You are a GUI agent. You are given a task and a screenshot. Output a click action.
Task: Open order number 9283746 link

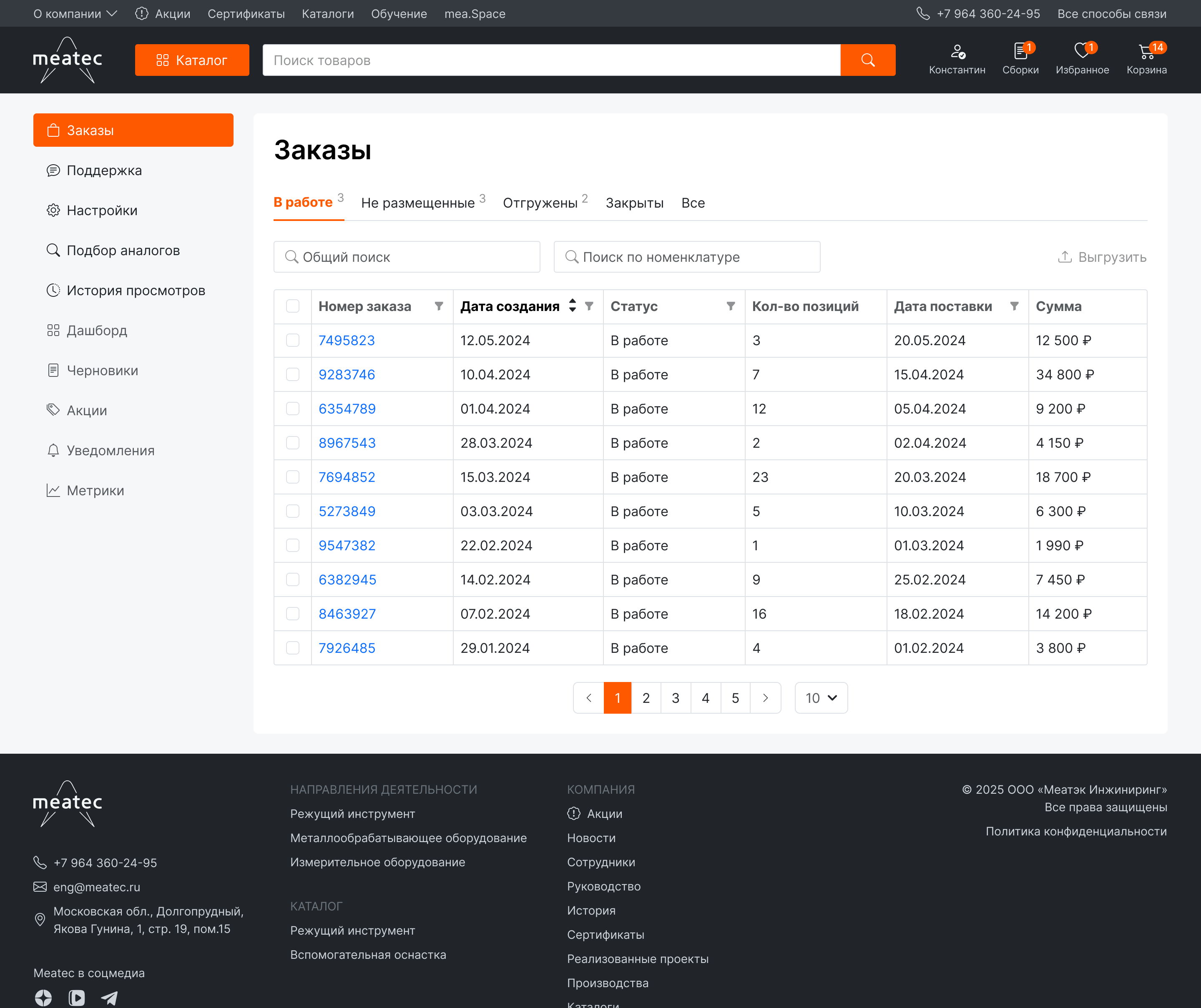pyautogui.click(x=347, y=375)
